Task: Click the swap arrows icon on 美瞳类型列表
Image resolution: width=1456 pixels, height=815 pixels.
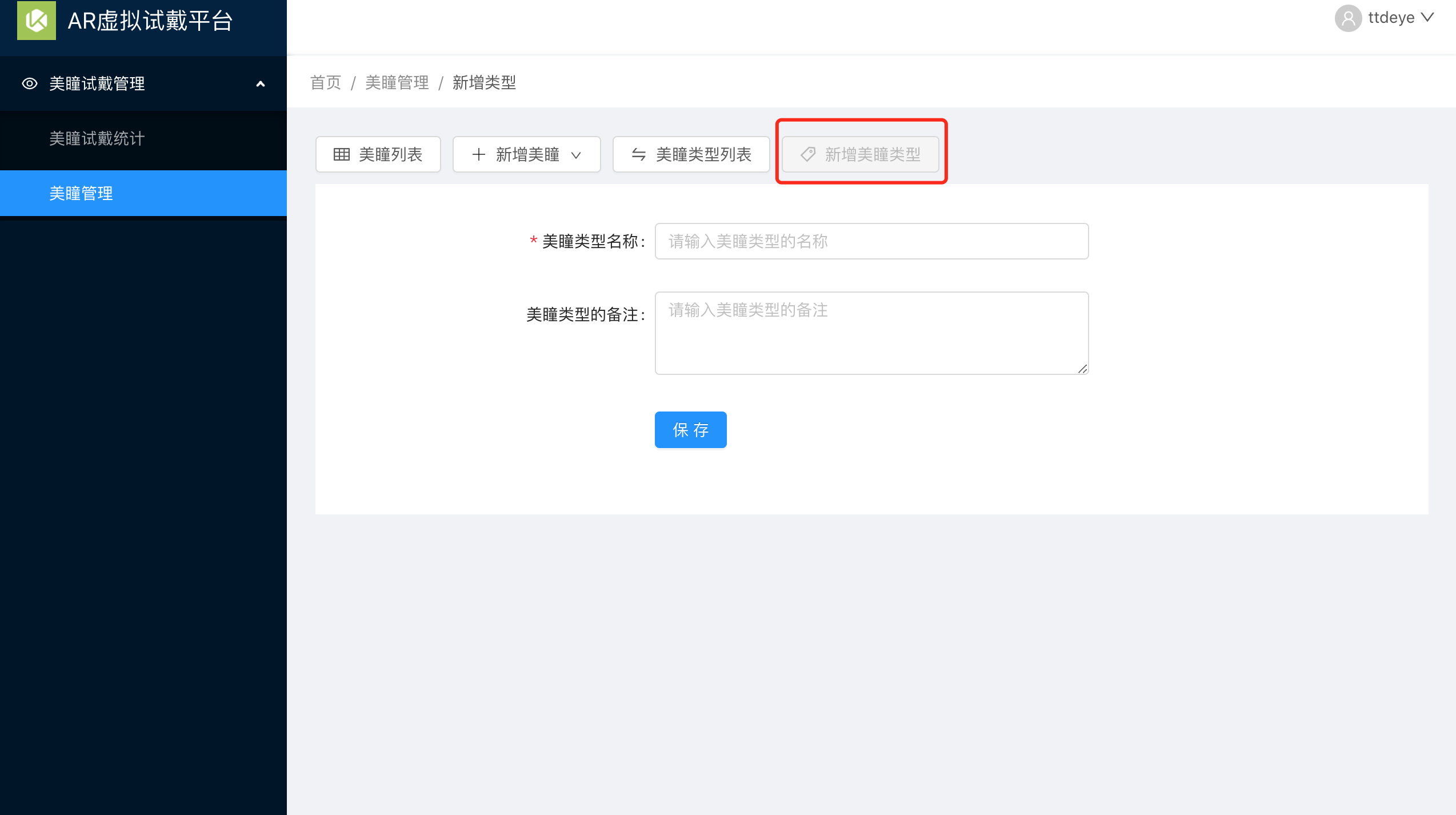Action: point(639,154)
